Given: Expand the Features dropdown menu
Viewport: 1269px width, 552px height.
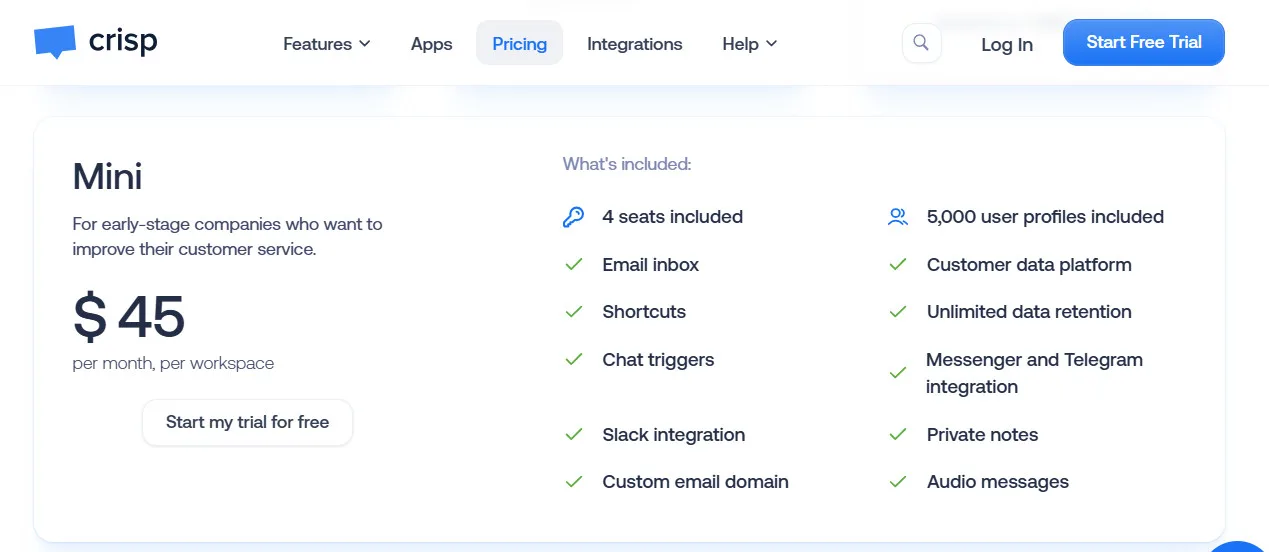Looking at the screenshot, I should pyautogui.click(x=327, y=44).
